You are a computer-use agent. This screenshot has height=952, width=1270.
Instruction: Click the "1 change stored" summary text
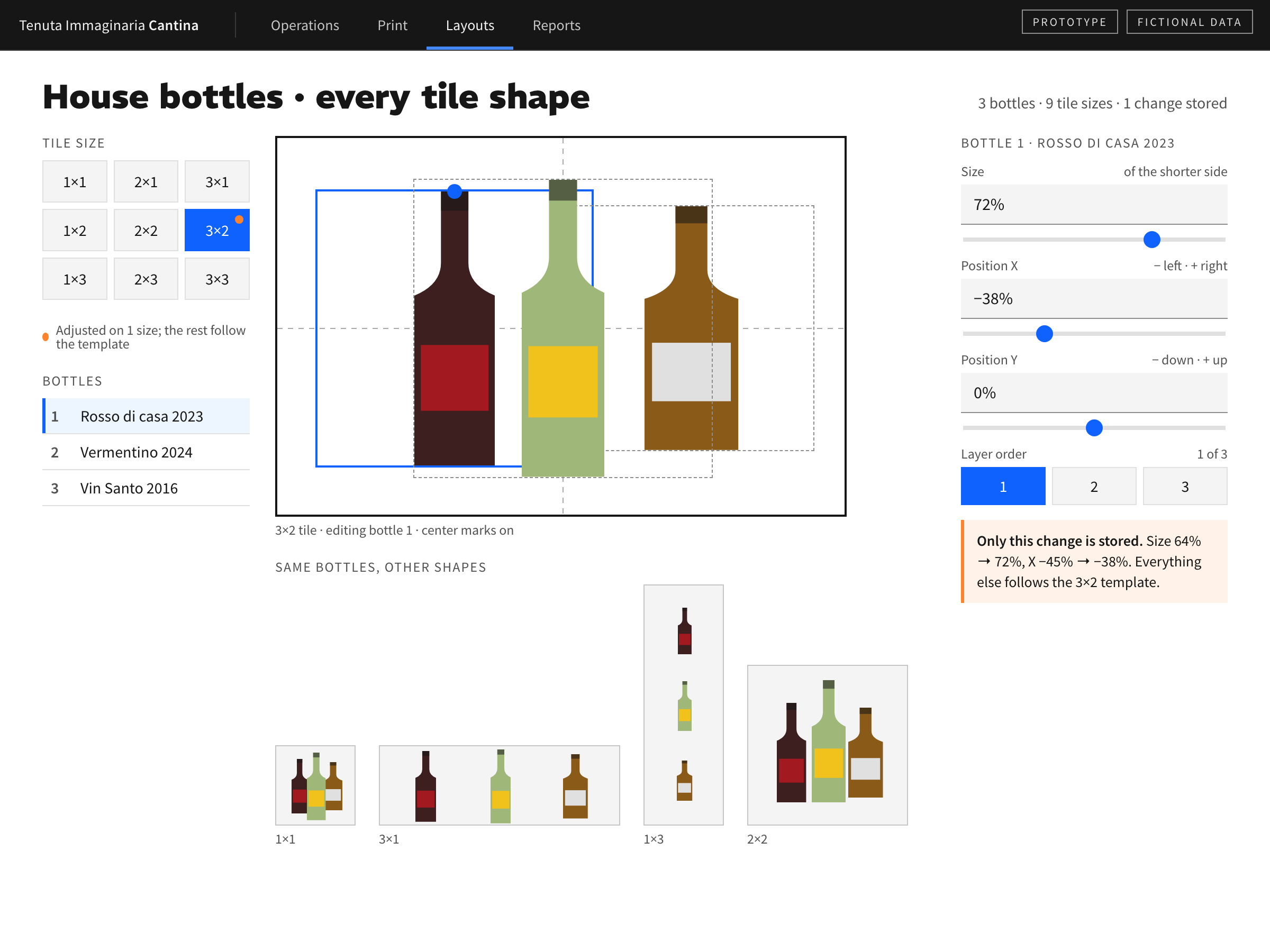1175,103
